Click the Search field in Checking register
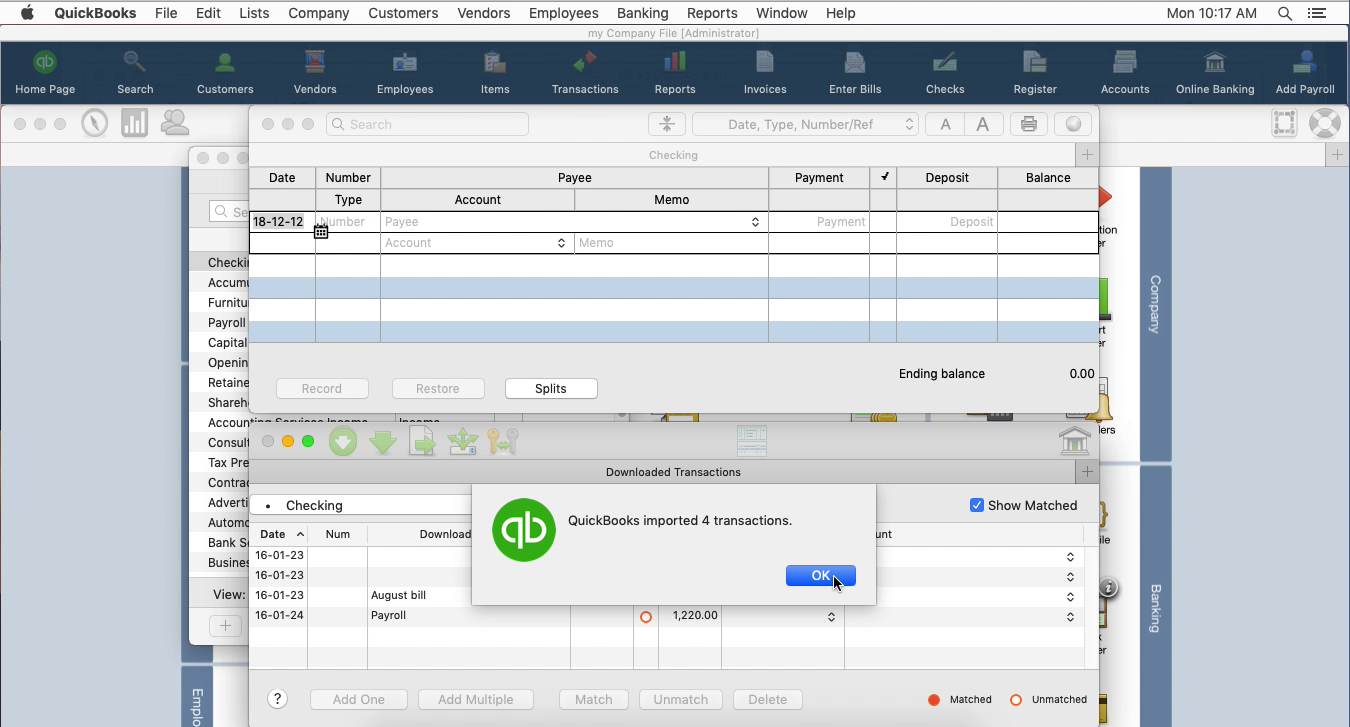The image size is (1350, 727). [427, 124]
